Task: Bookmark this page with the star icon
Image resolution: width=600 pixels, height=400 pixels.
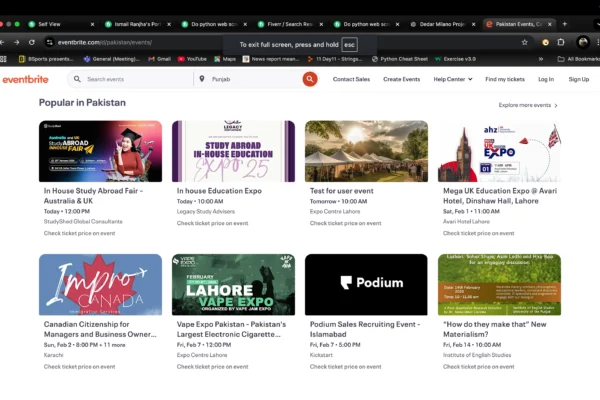Action: 525,42
